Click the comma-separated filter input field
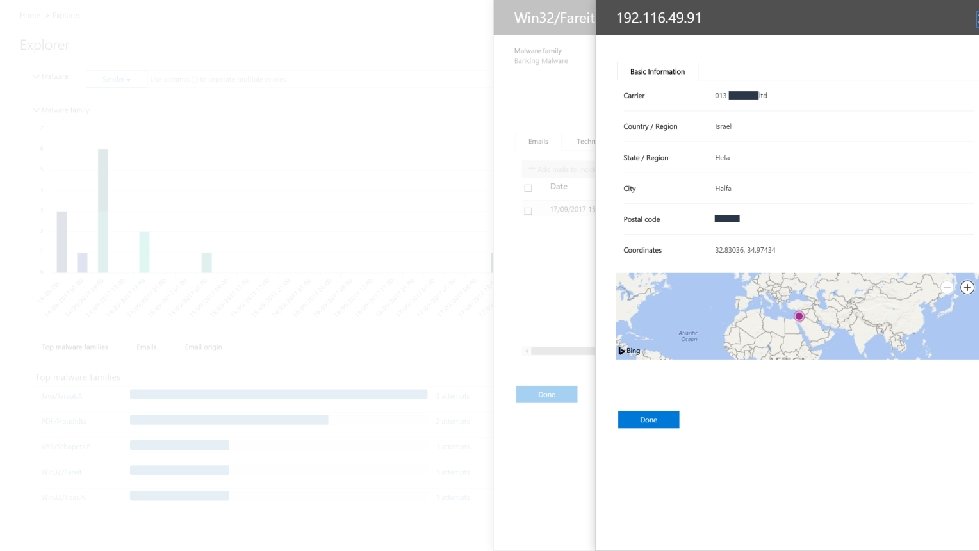The height and width of the screenshot is (551, 979). [318, 79]
